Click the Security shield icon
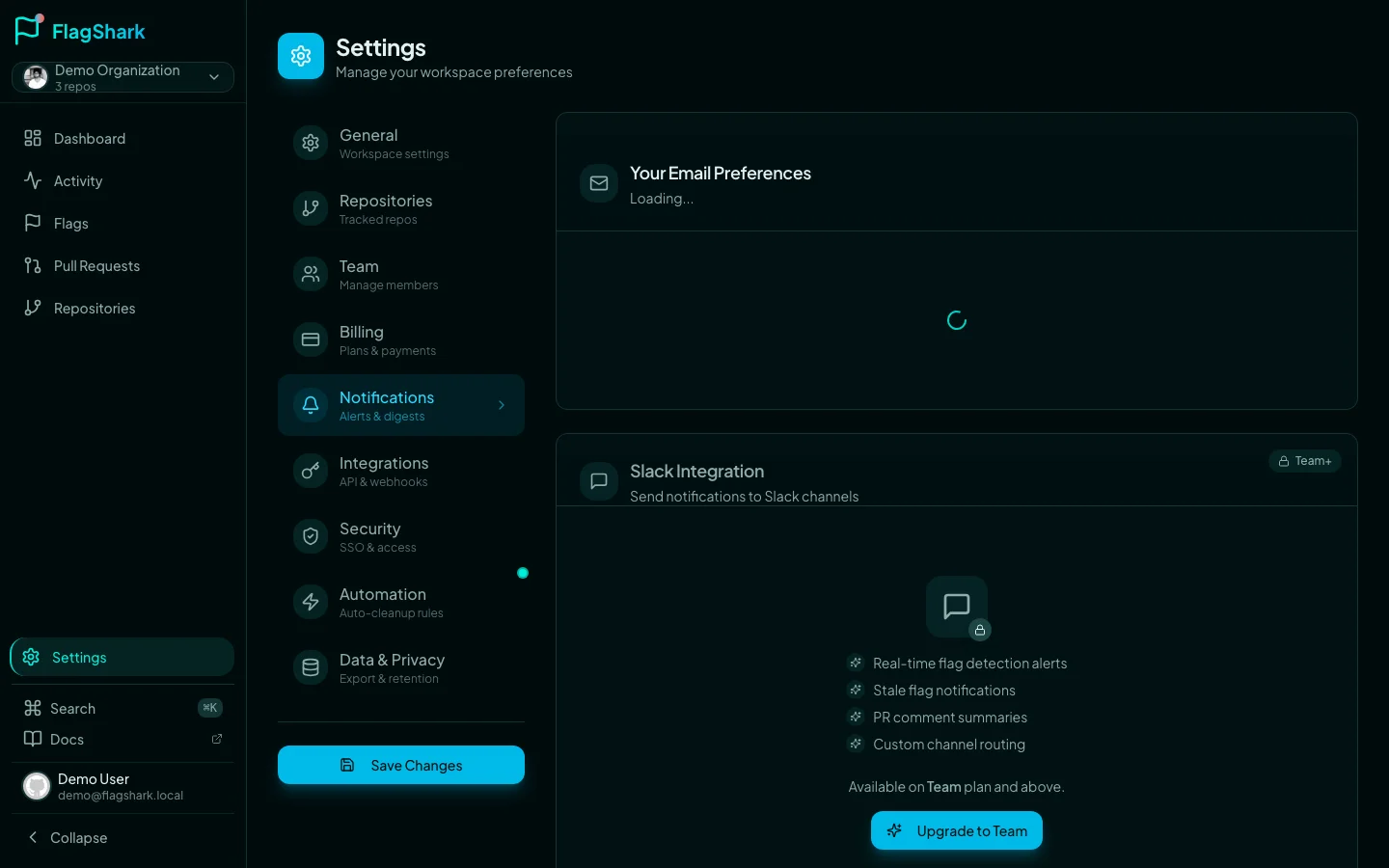The height and width of the screenshot is (868, 1389). [310, 536]
